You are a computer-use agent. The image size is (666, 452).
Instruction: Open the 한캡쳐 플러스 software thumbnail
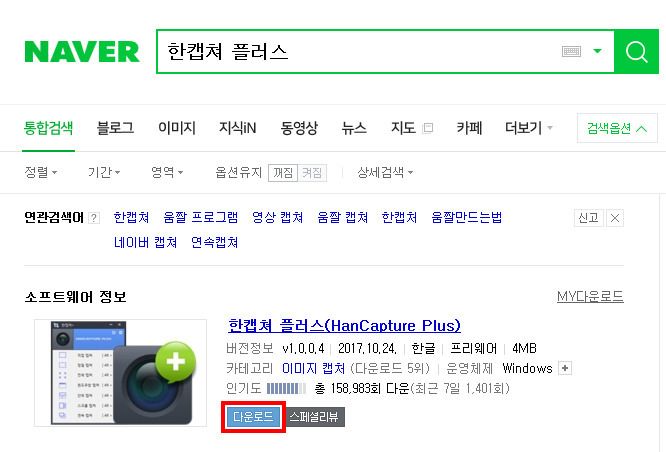(x=121, y=373)
